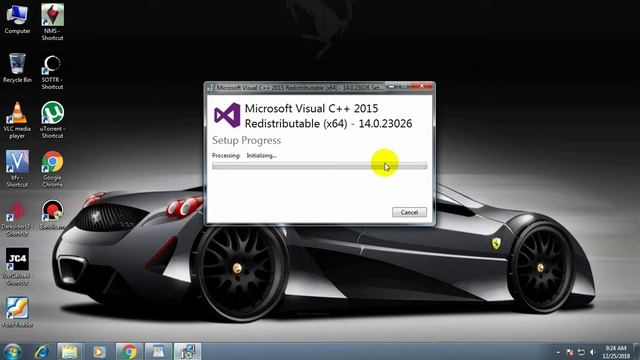Select the Google Chrome desktop icon
Screen dimensions: 640x360
(x=52, y=169)
